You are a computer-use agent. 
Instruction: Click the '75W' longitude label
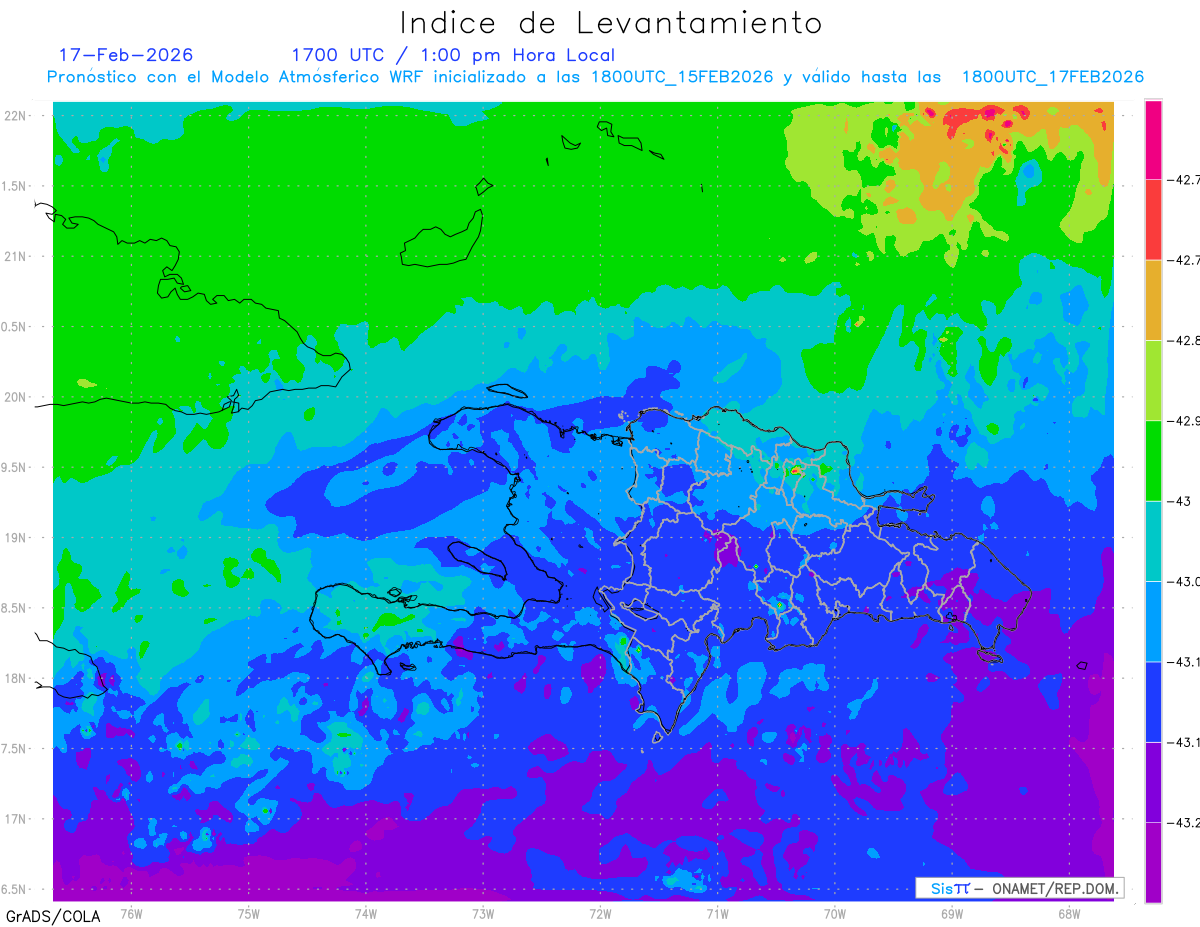tap(249, 914)
